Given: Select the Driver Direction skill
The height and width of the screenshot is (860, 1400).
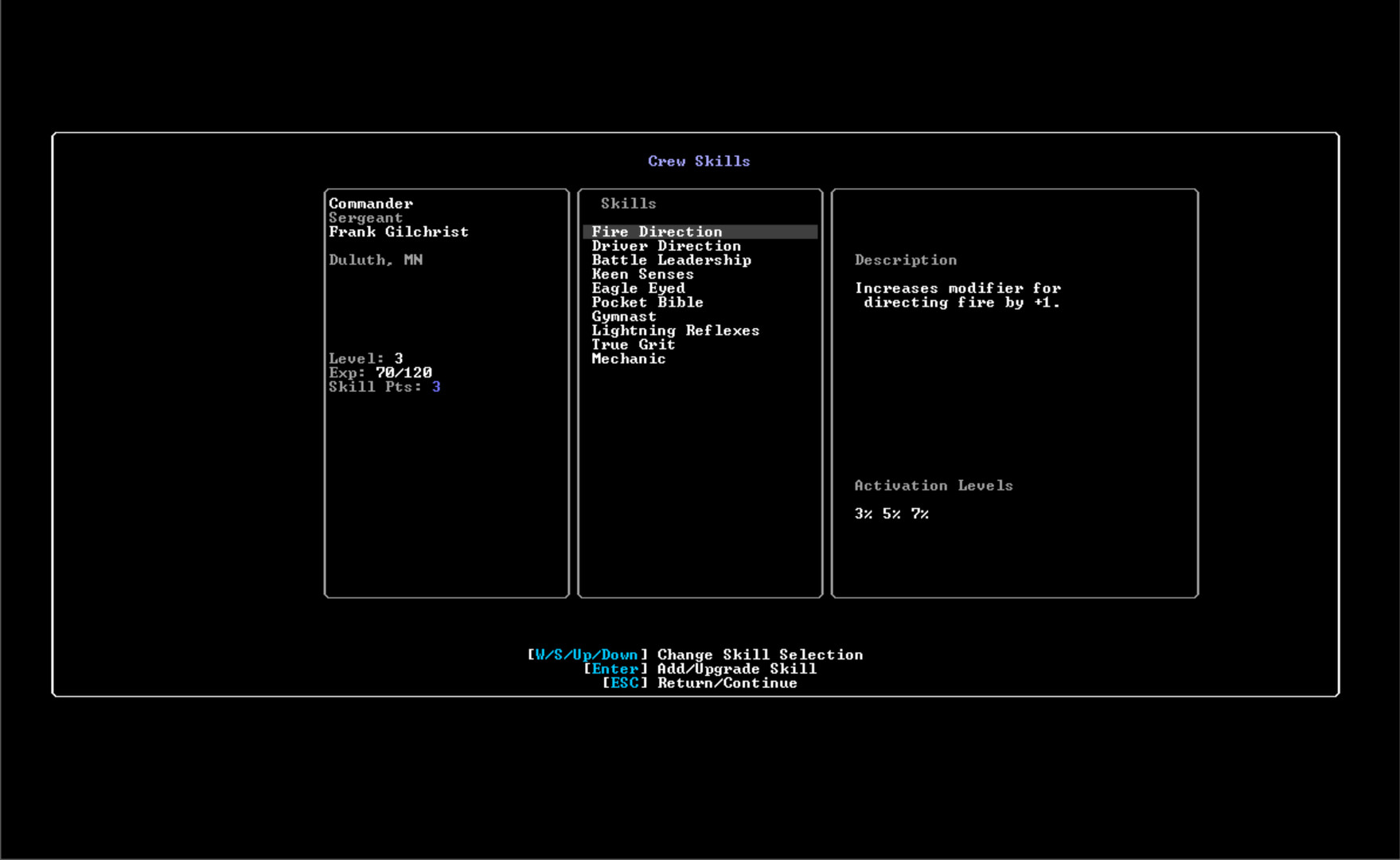Looking at the screenshot, I should pos(666,246).
